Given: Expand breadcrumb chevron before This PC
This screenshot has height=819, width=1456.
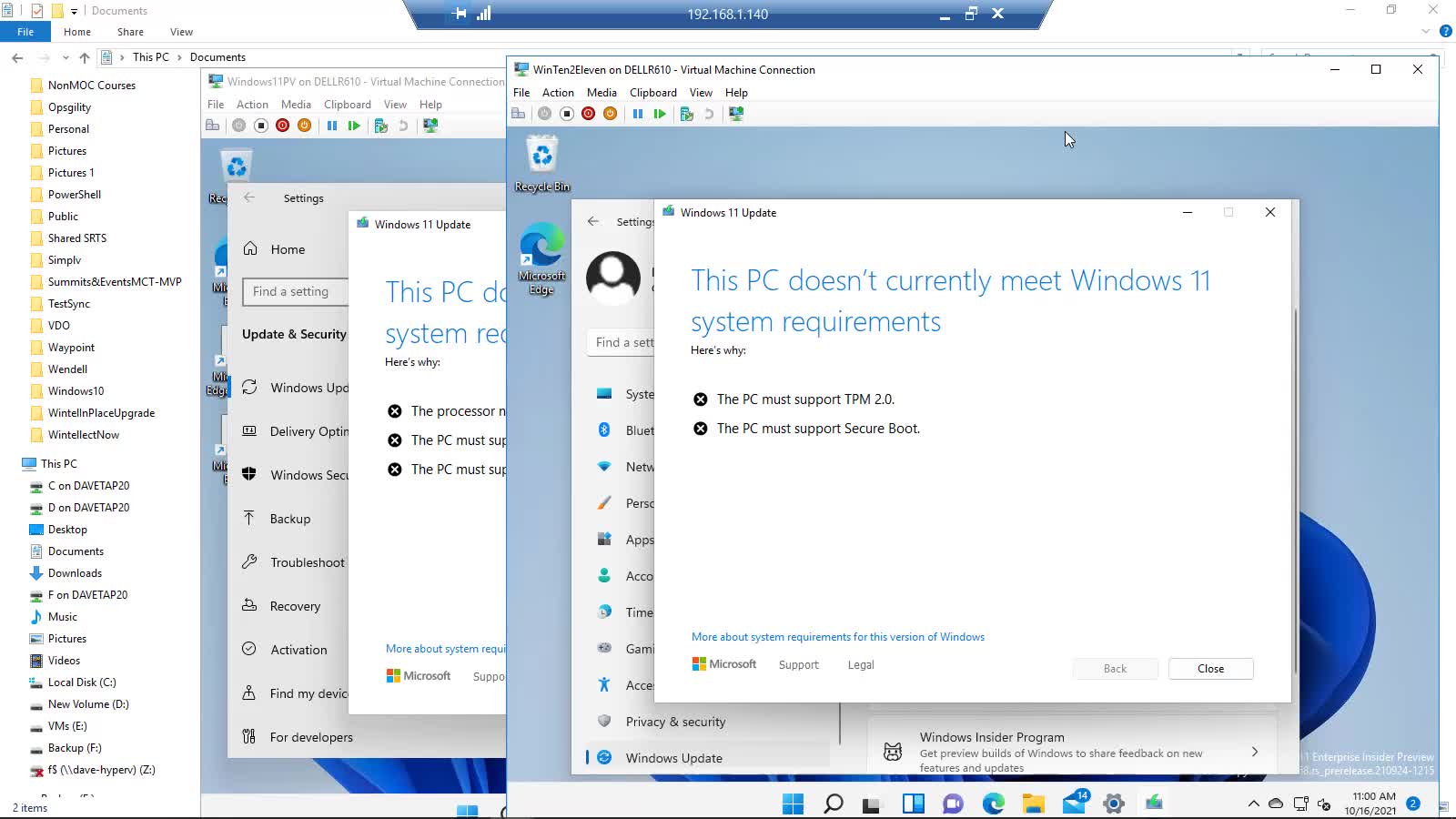Looking at the screenshot, I should 121,57.
